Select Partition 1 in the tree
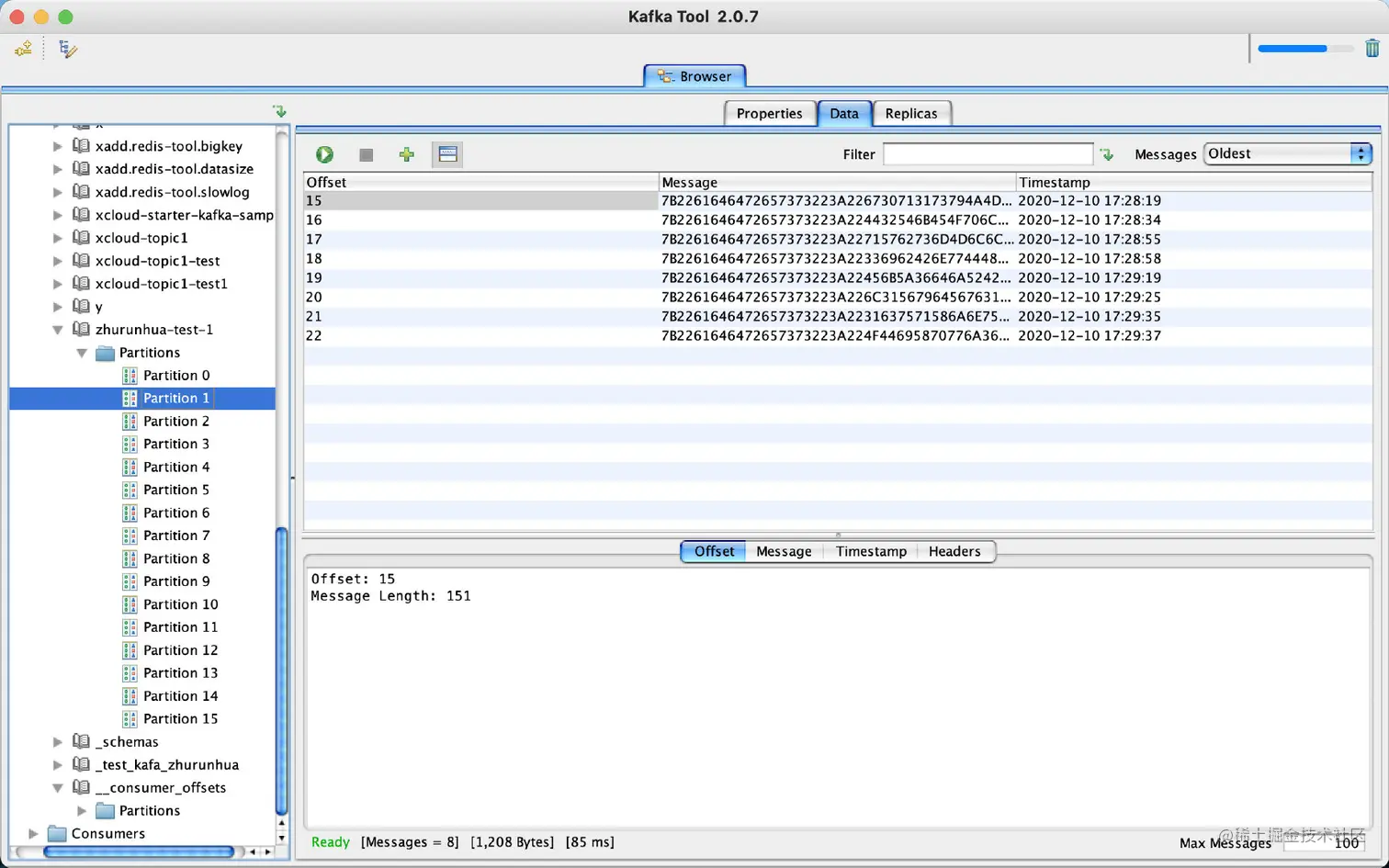The image size is (1389, 868). click(176, 399)
